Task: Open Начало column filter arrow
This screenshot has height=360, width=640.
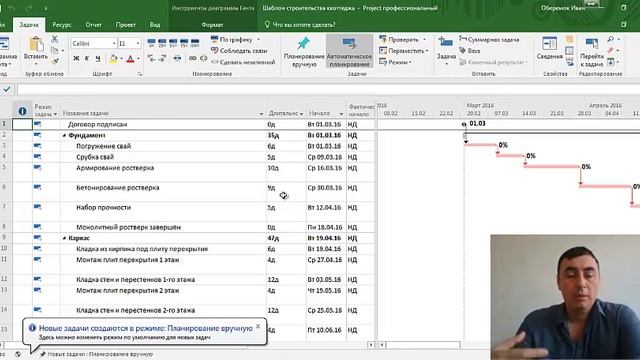Action: click(x=341, y=113)
